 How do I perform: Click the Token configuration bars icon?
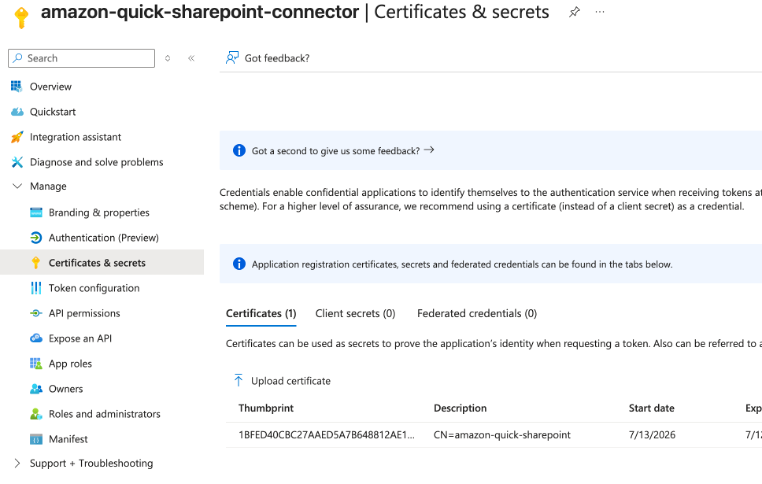click(x=36, y=288)
